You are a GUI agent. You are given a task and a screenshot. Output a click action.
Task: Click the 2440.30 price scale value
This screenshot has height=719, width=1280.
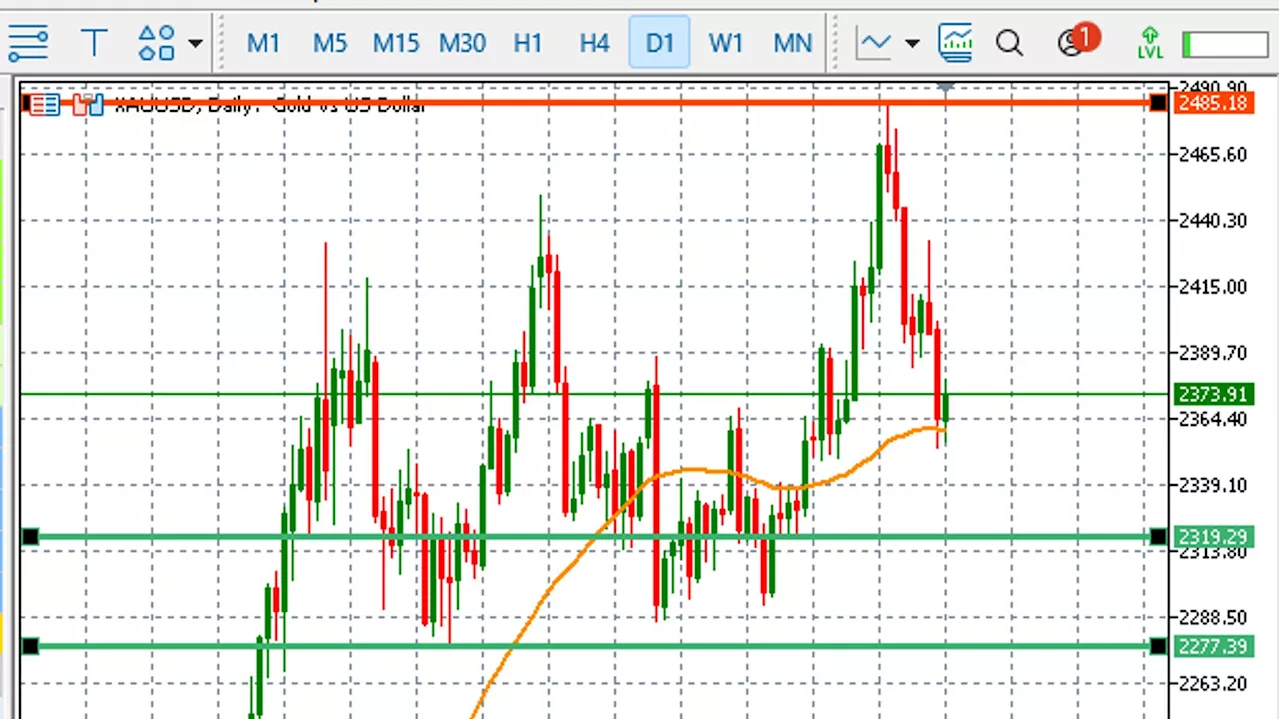click(x=1214, y=220)
